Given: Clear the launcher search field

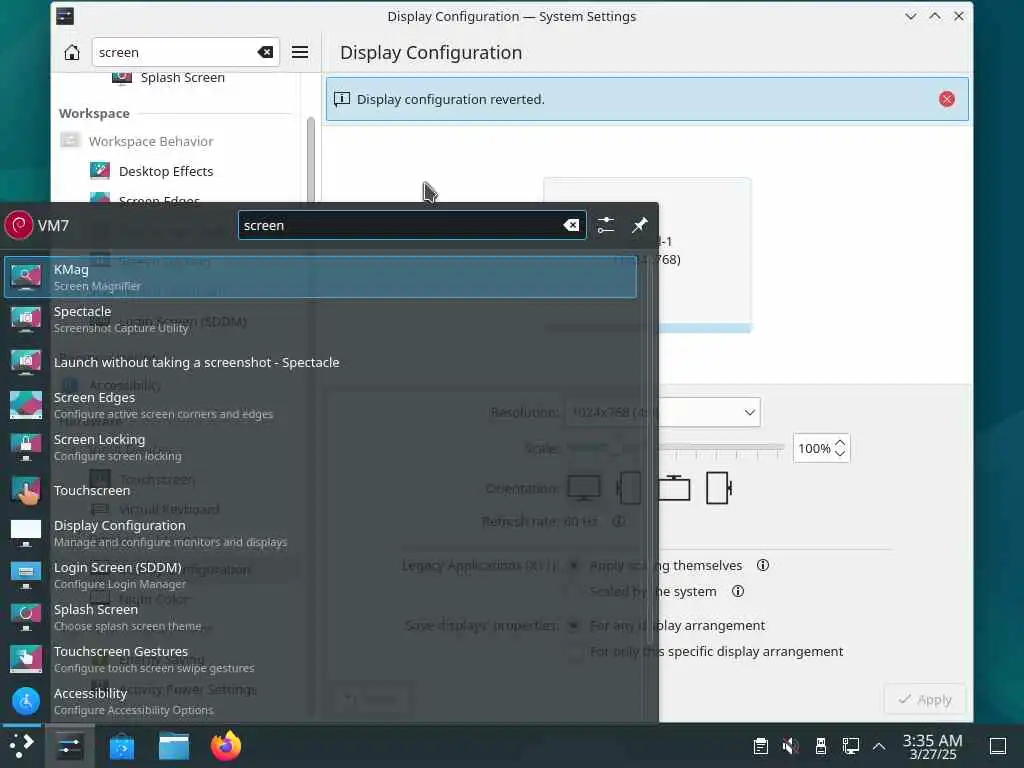Looking at the screenshot, I should click(571, 225).
